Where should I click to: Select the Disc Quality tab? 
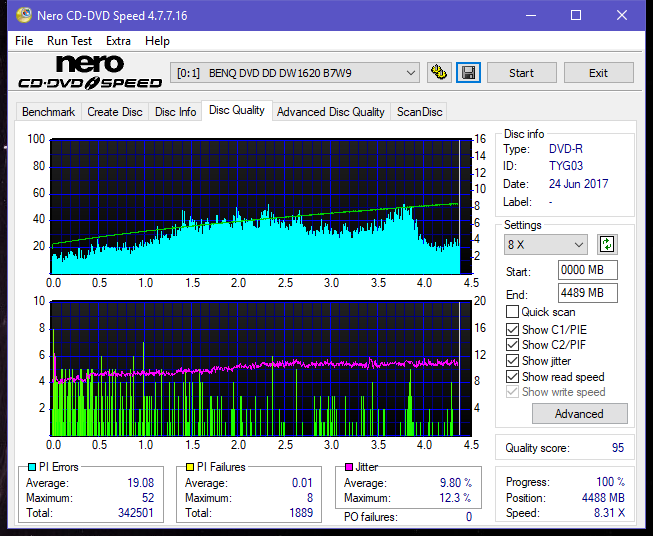coord(237,110)
